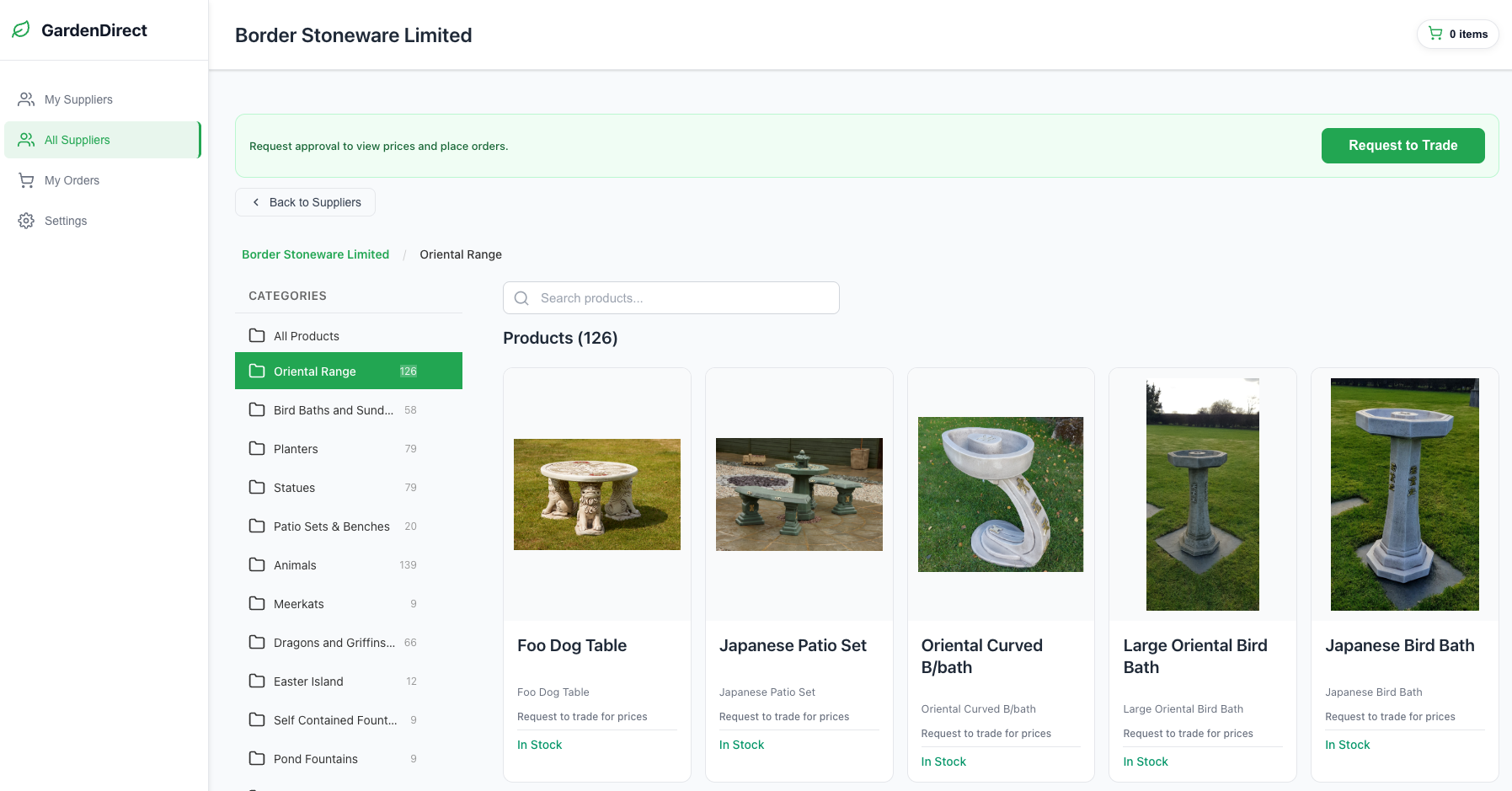Open the Japanese Bird Bath product image
This screenshot has height=791, width=1512.
tap(1404, 494)
